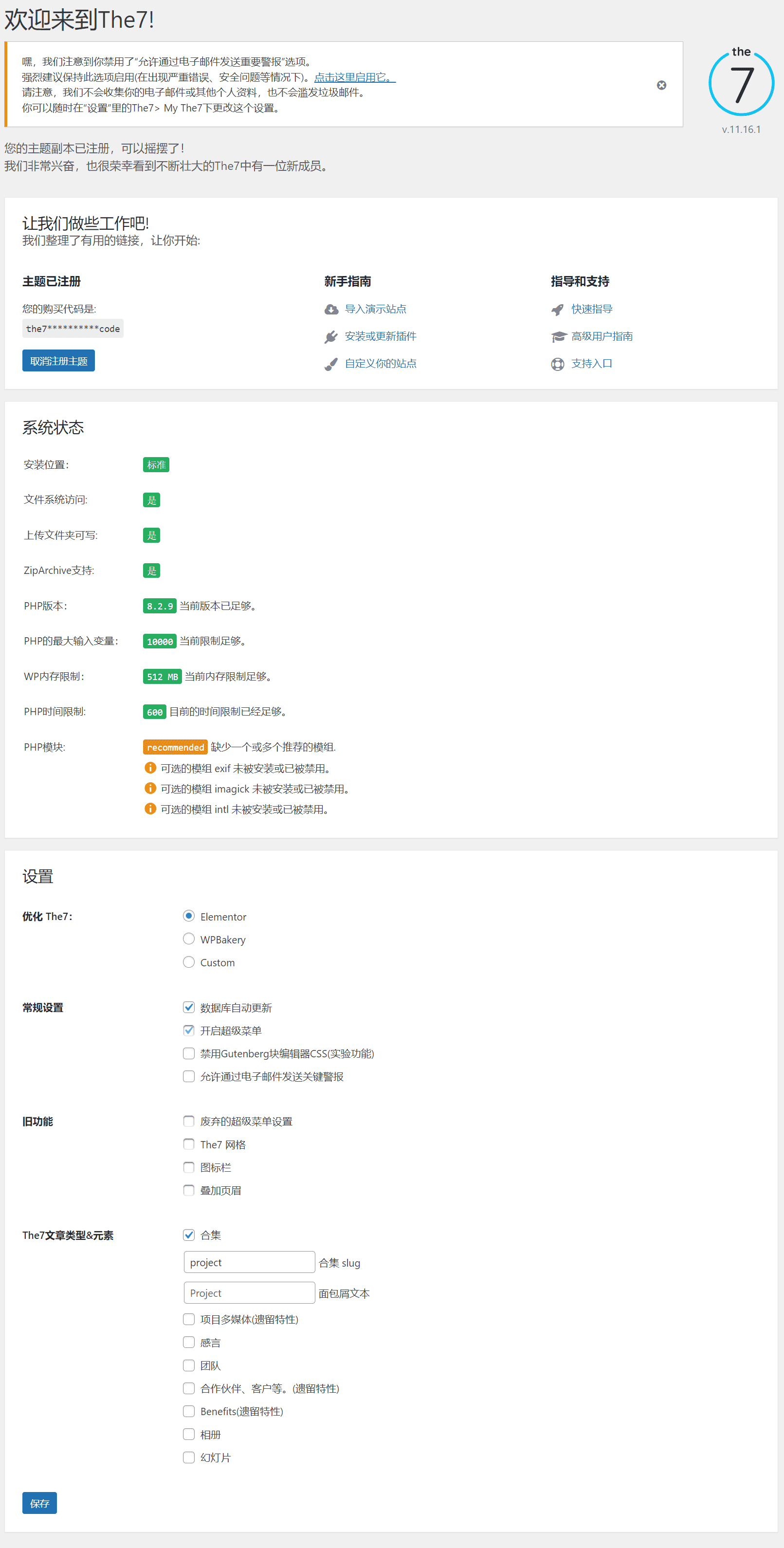Click the 取消注册主题 button
The width and height of the screenshot is (784, 1548).
click(x=58, y=361)
